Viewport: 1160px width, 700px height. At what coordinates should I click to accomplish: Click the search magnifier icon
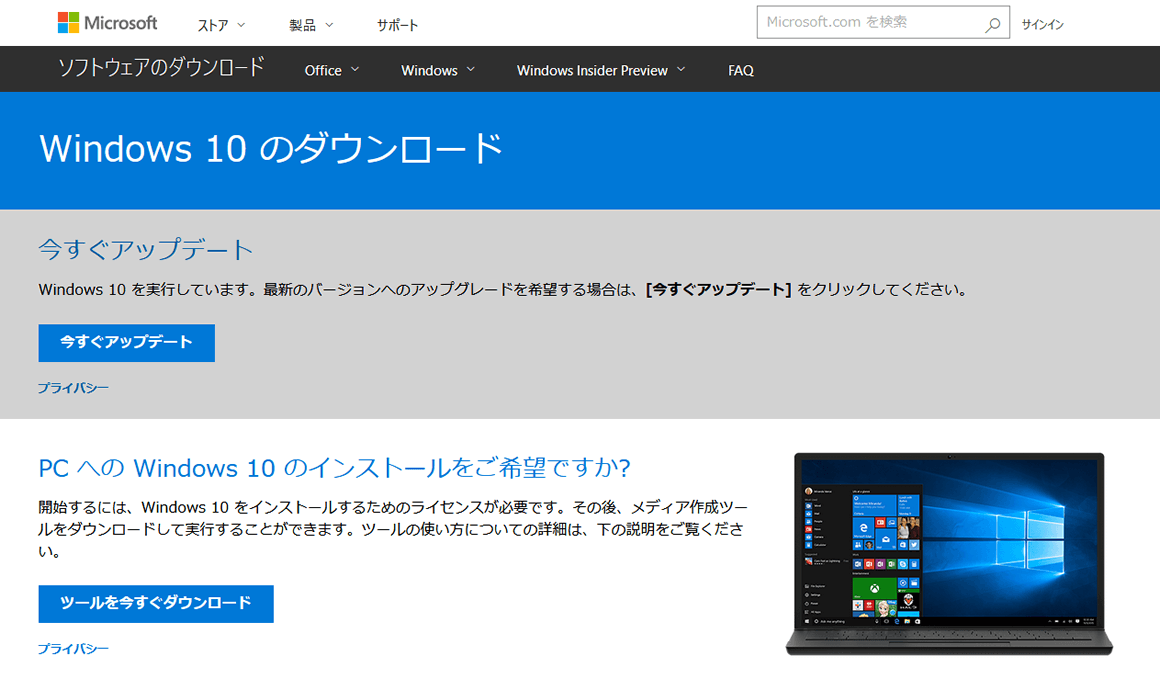tap(993, 22)
